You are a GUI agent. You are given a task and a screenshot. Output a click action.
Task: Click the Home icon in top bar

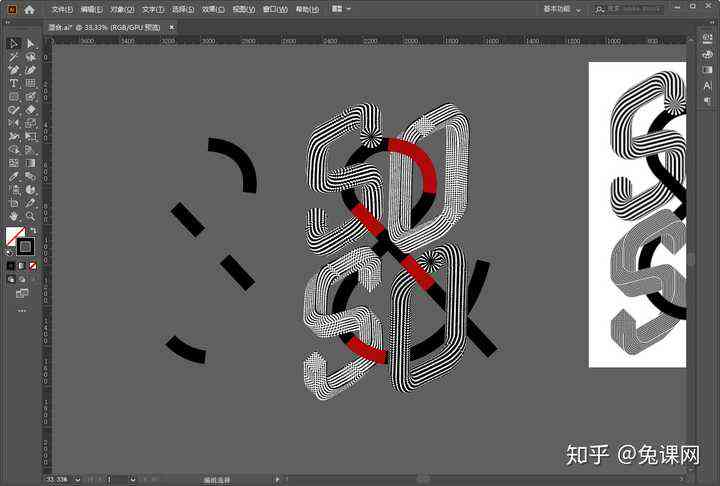(x=29, y=9)
